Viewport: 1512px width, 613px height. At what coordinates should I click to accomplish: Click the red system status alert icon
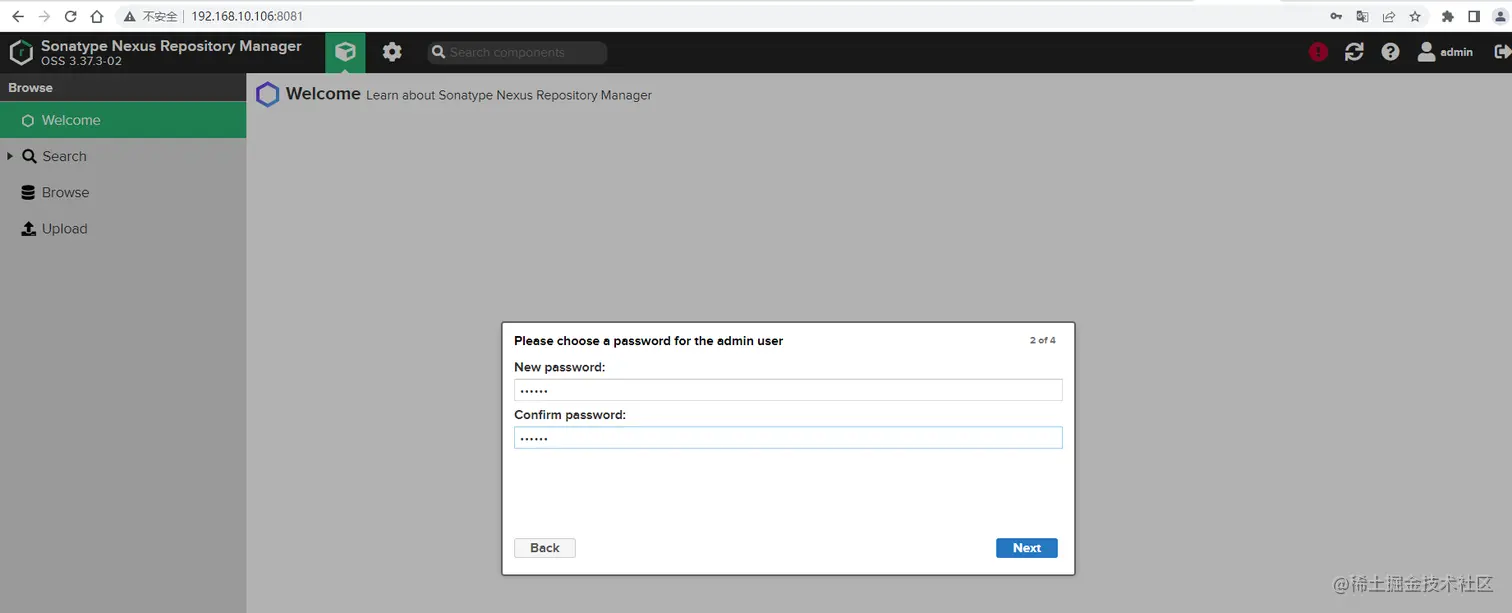pyautogui.click(x=1318, y=52)
